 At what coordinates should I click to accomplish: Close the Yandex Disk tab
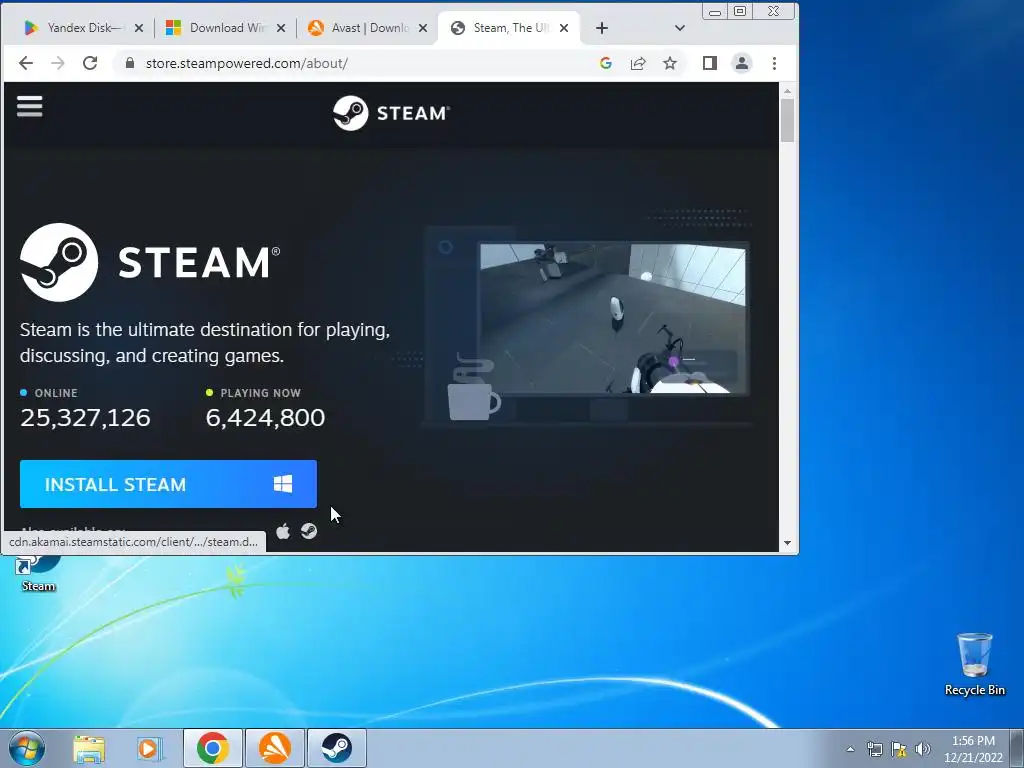[x=138, y=28]
